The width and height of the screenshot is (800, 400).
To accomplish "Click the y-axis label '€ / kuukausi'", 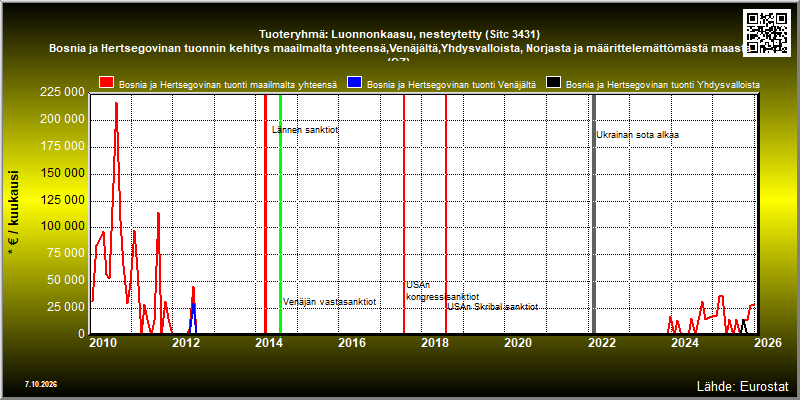I will click(x=14, y=213).
